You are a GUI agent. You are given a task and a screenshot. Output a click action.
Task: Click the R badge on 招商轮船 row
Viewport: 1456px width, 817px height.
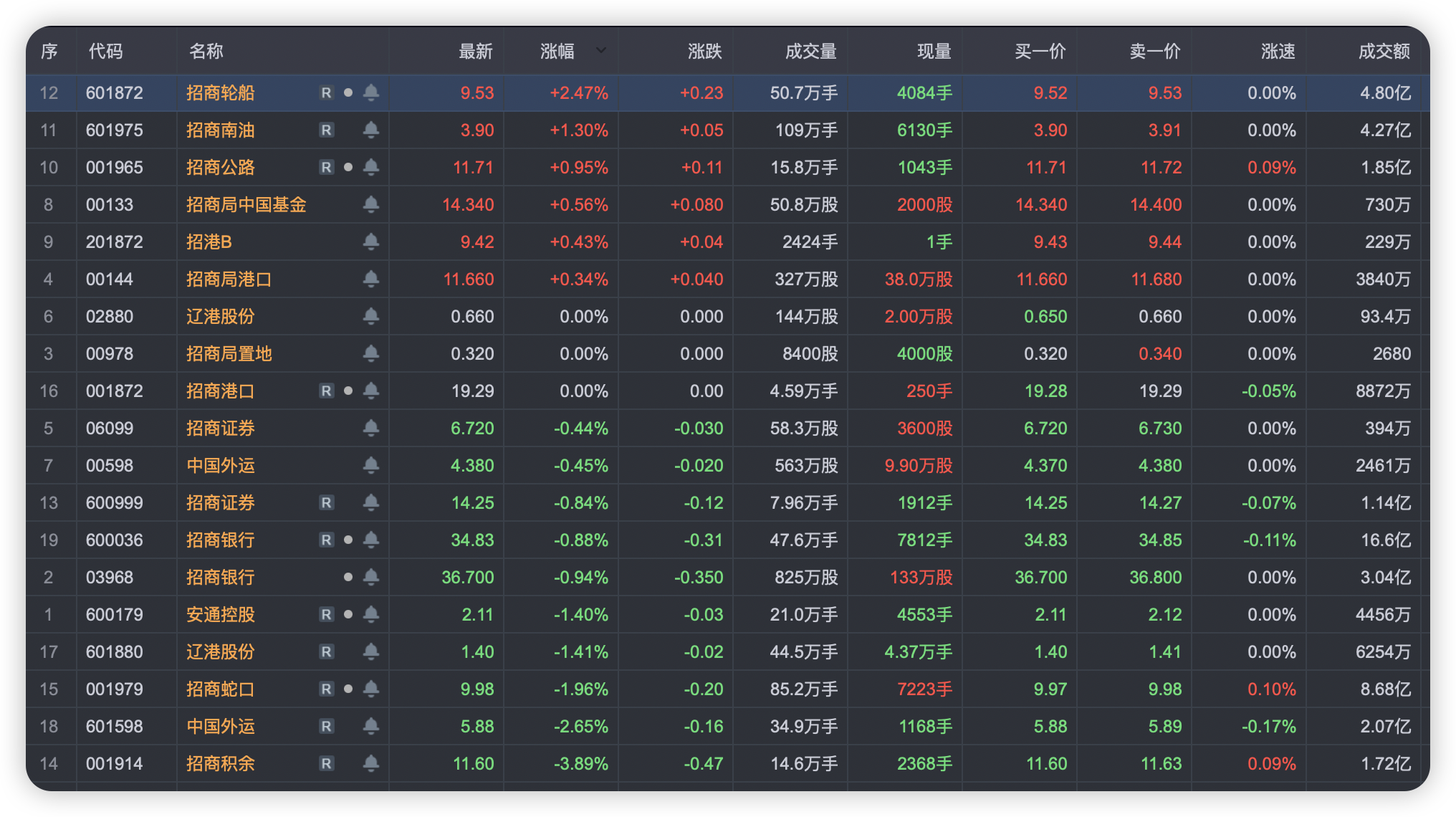click(327, 92)
